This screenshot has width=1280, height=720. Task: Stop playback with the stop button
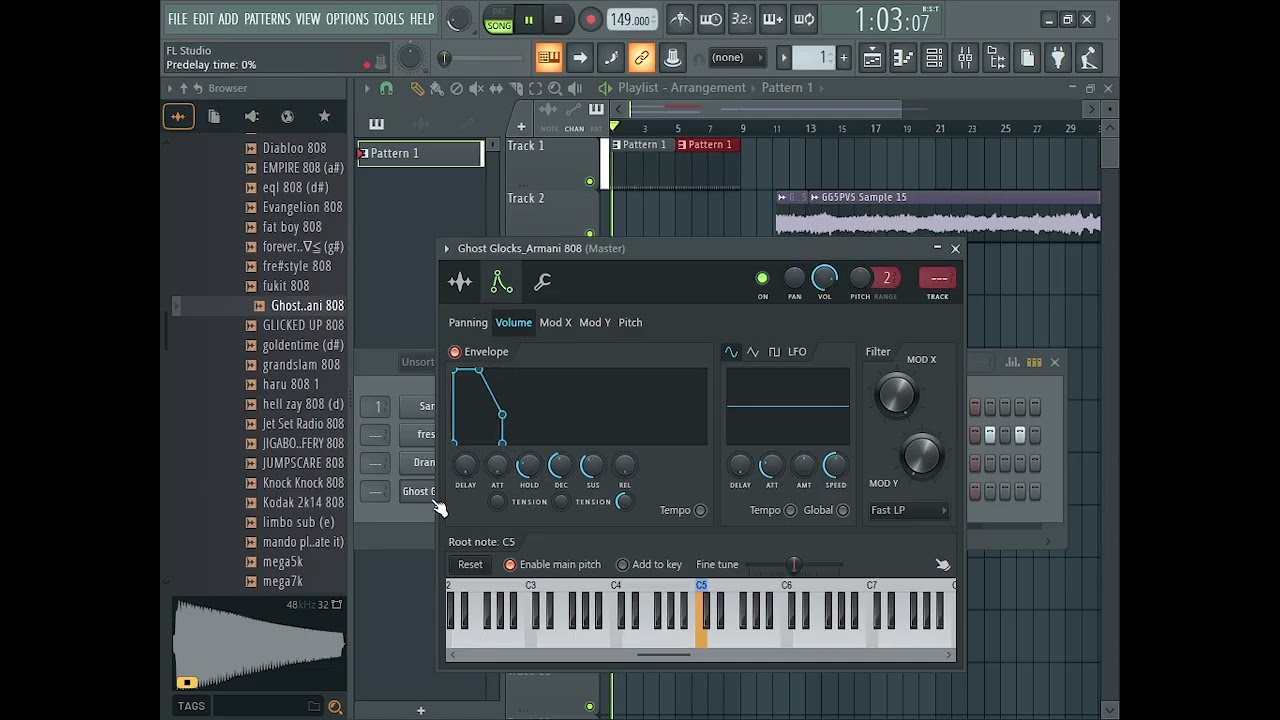click(558, 19)
